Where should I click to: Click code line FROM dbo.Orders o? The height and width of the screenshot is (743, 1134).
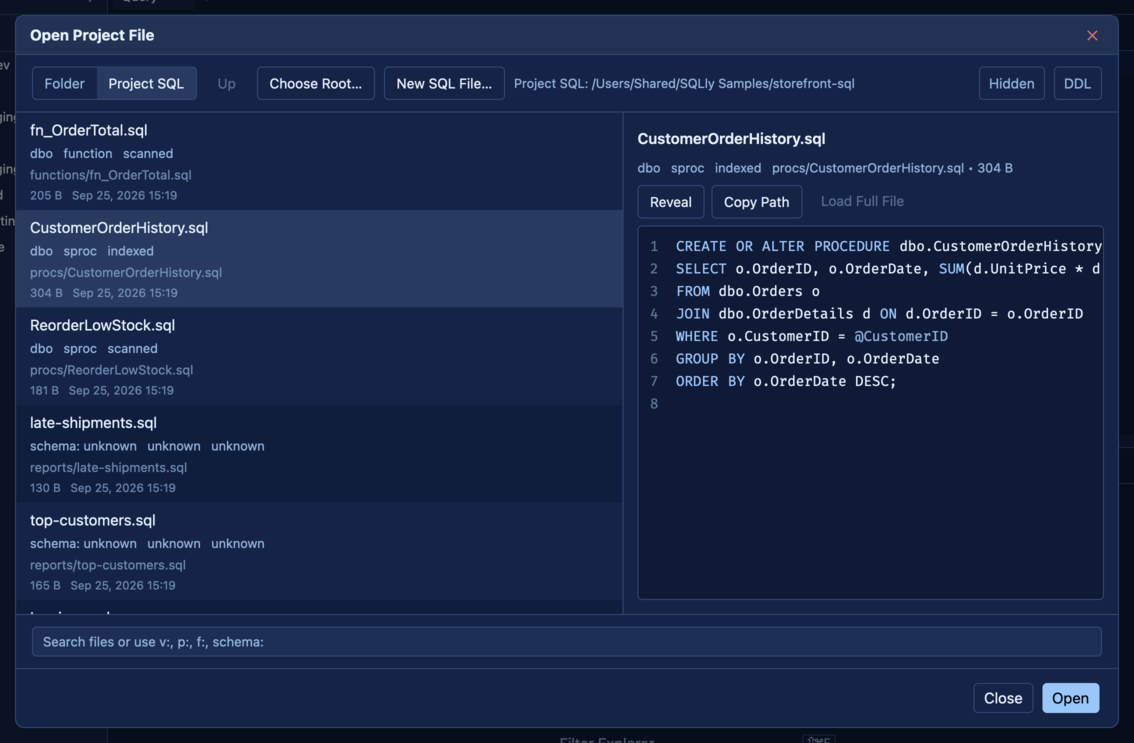point(748,292)
